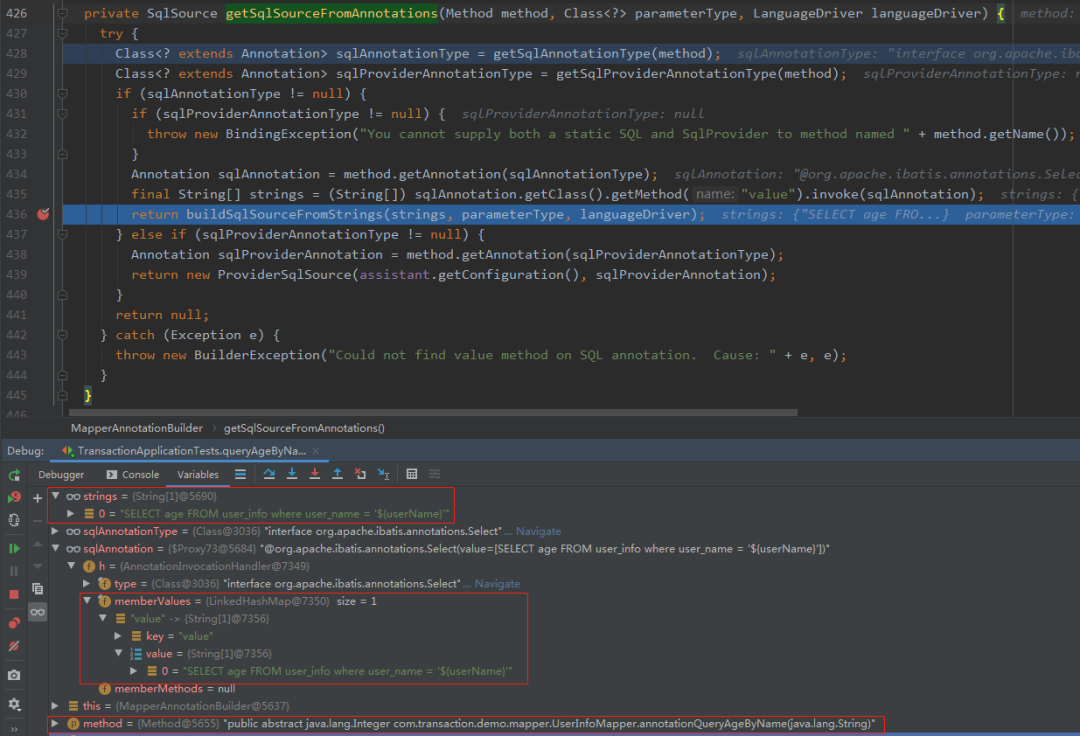Switch to the Console tab

click(133, 475)
